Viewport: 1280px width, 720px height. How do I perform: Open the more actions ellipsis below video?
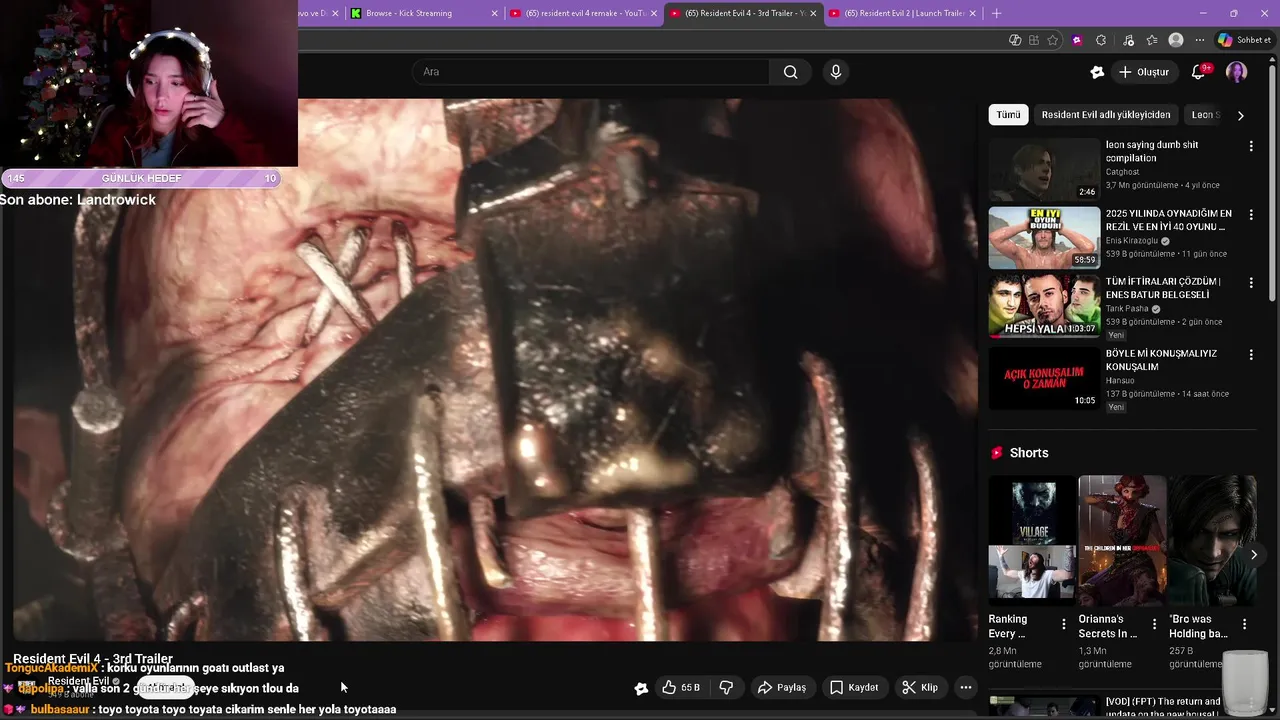point(966,688)
